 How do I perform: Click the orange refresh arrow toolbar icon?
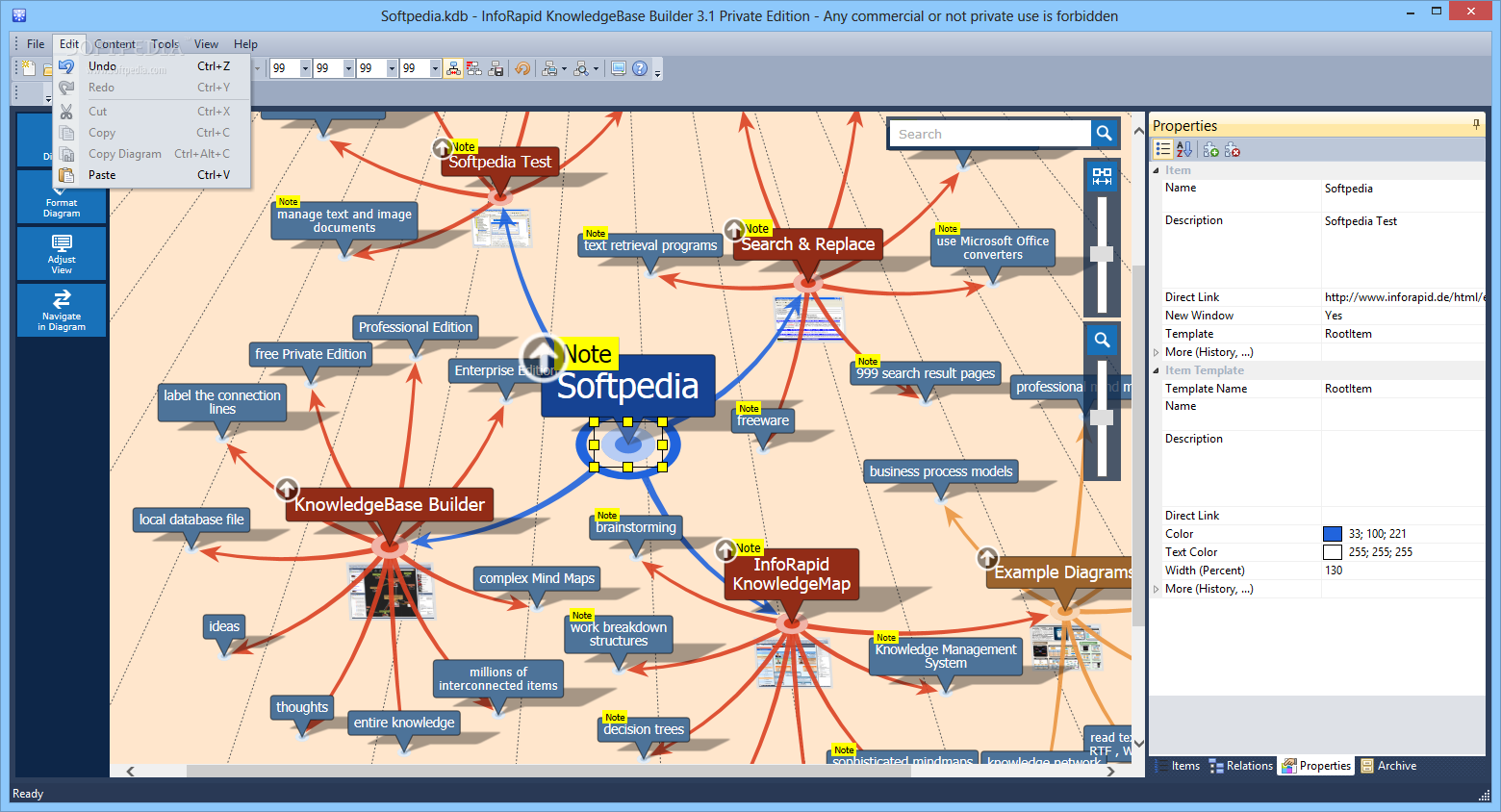(522, 68)
